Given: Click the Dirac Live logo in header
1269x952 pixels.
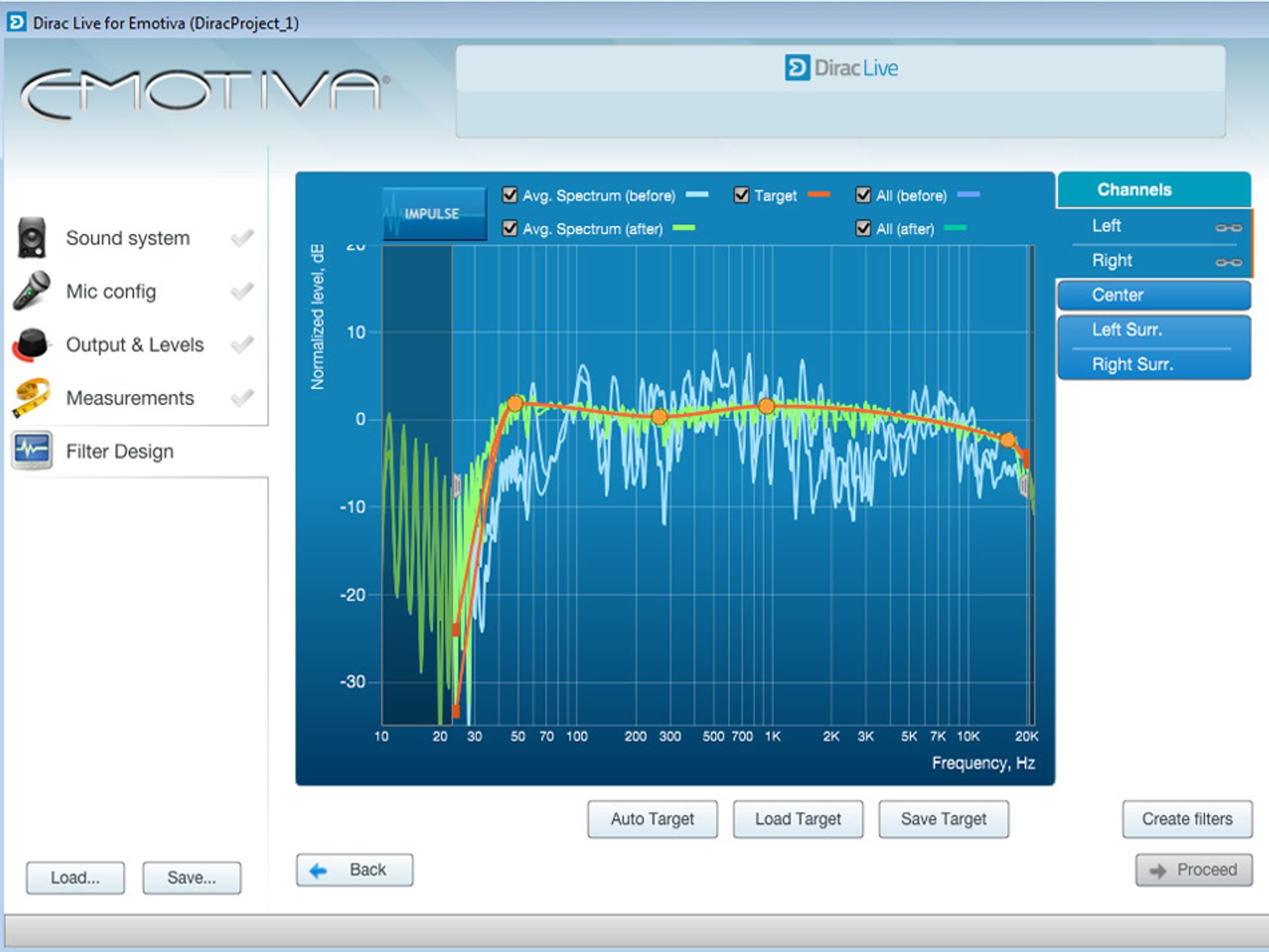Looking at the screenshot, I should (841, 67).
